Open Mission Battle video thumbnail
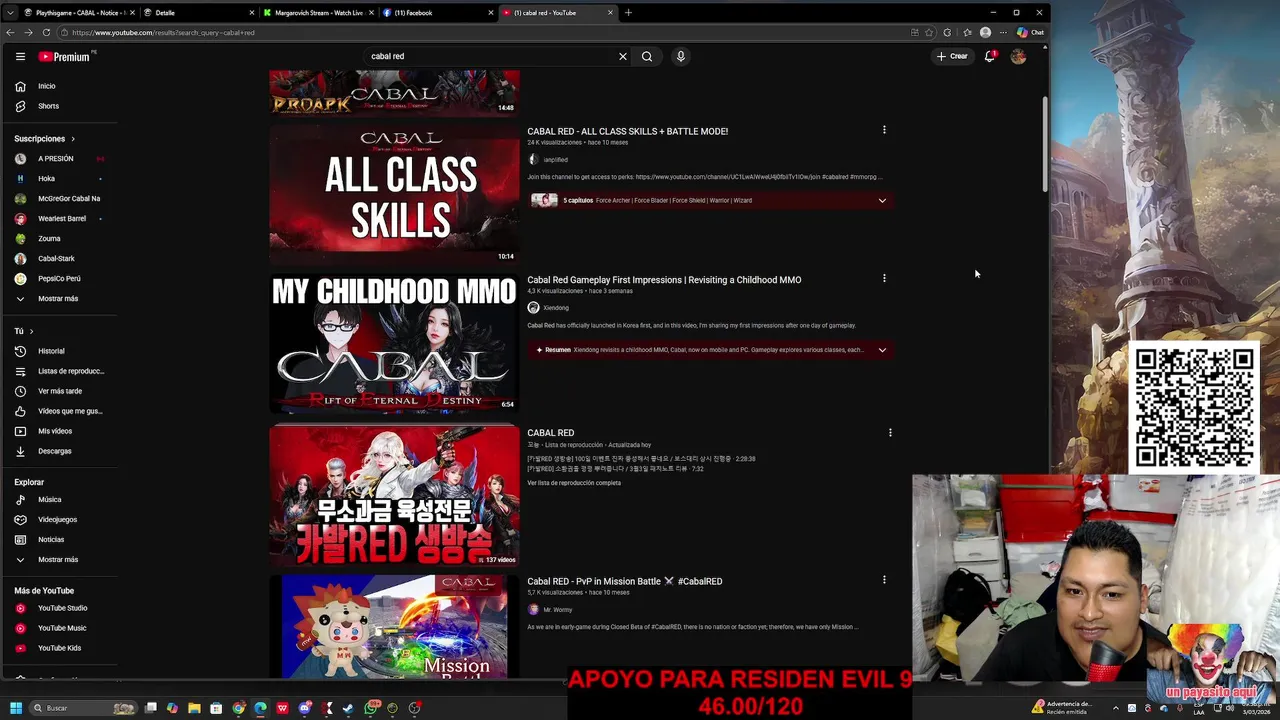Screen dimensions: 1280x720 pyautogui.click(x=394, y=627)
